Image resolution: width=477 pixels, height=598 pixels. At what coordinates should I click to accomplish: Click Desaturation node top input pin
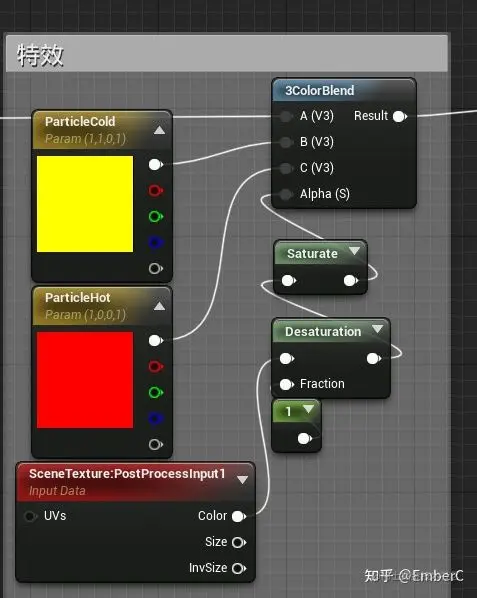point(286,358)
